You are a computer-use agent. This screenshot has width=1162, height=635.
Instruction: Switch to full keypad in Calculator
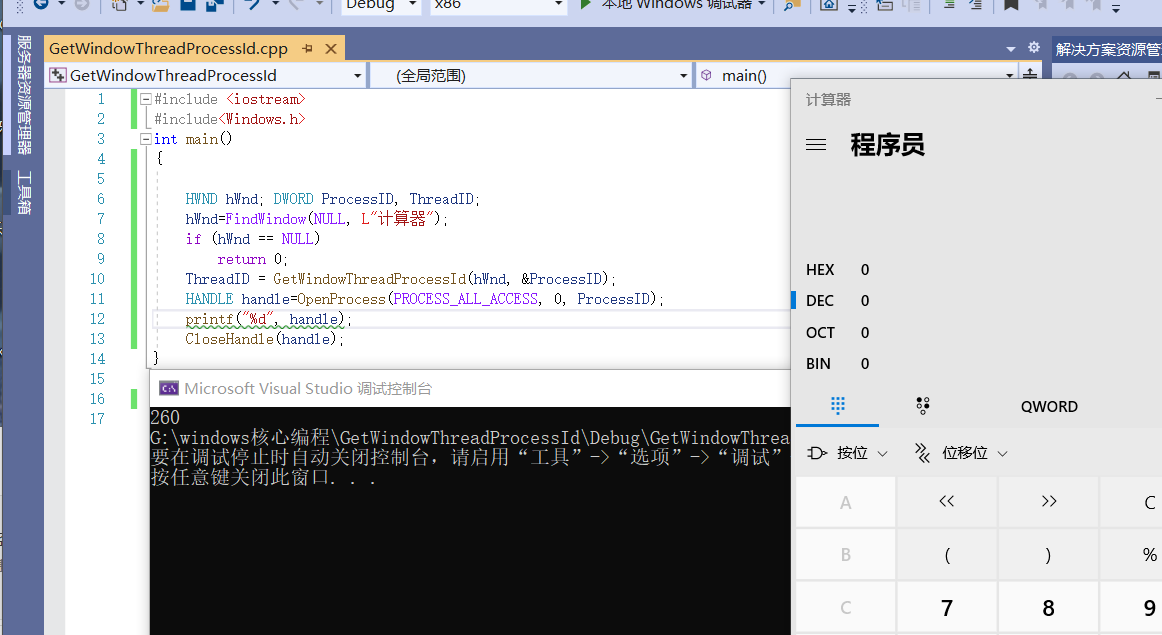click(837, 405)
